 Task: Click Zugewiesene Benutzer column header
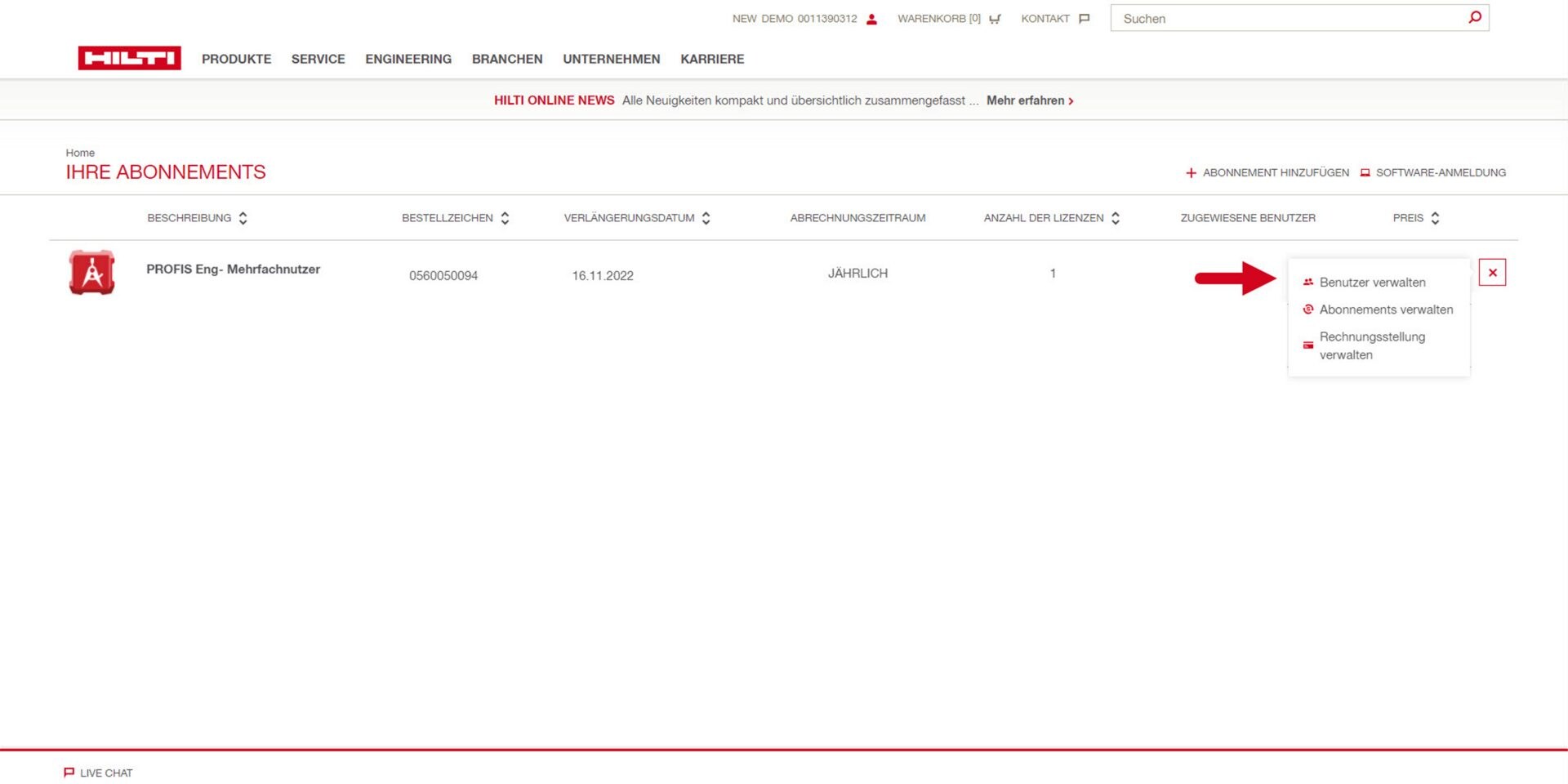tap(1248, 218)
